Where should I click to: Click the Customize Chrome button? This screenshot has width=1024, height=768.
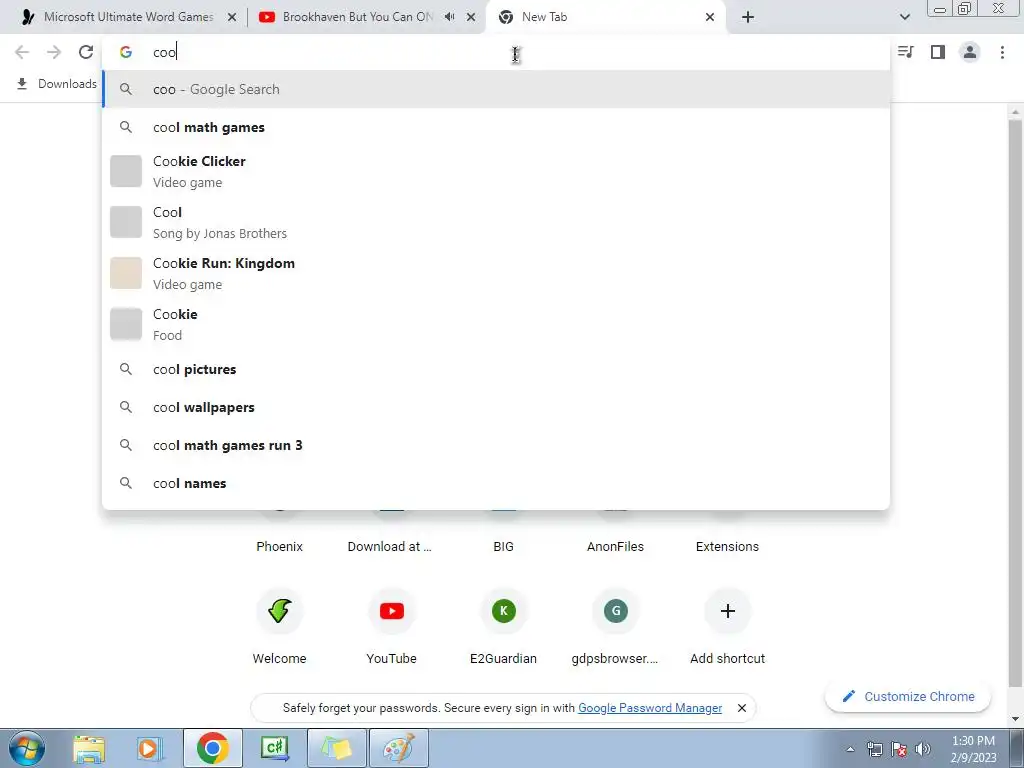(x=908, y=697)
